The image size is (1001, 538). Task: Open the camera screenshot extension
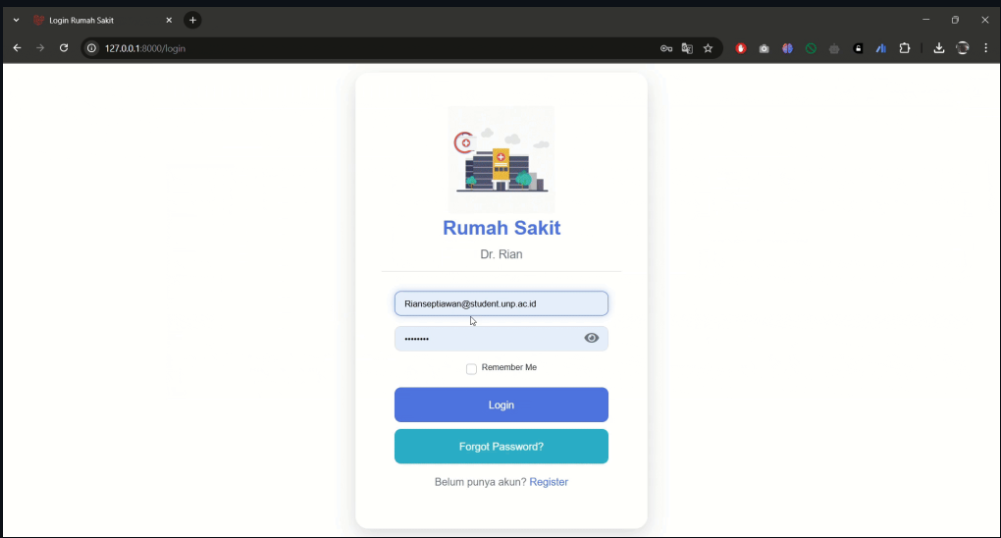[x=764, y=49]
